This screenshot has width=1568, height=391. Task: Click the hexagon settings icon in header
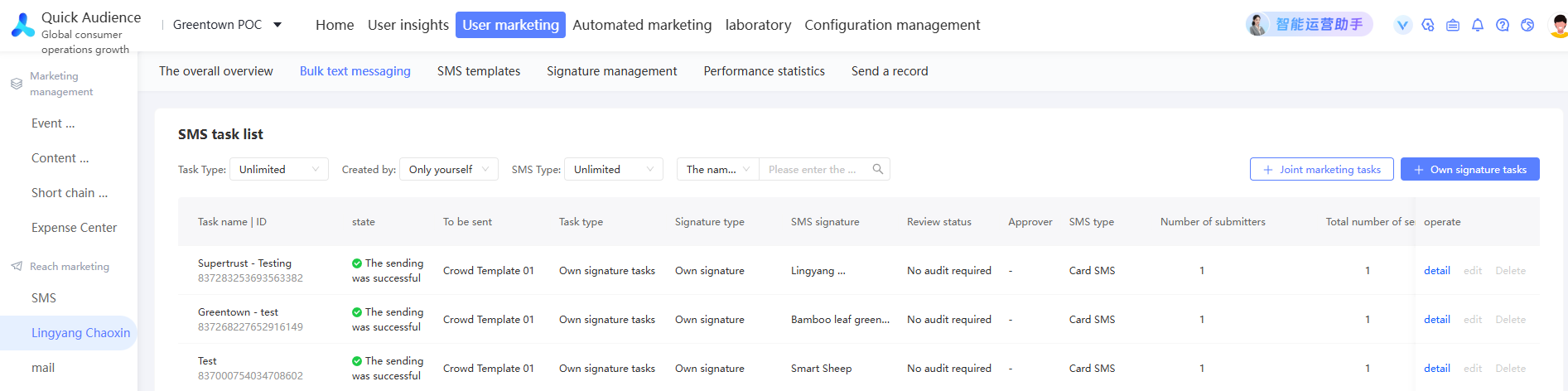[1428, 25]
